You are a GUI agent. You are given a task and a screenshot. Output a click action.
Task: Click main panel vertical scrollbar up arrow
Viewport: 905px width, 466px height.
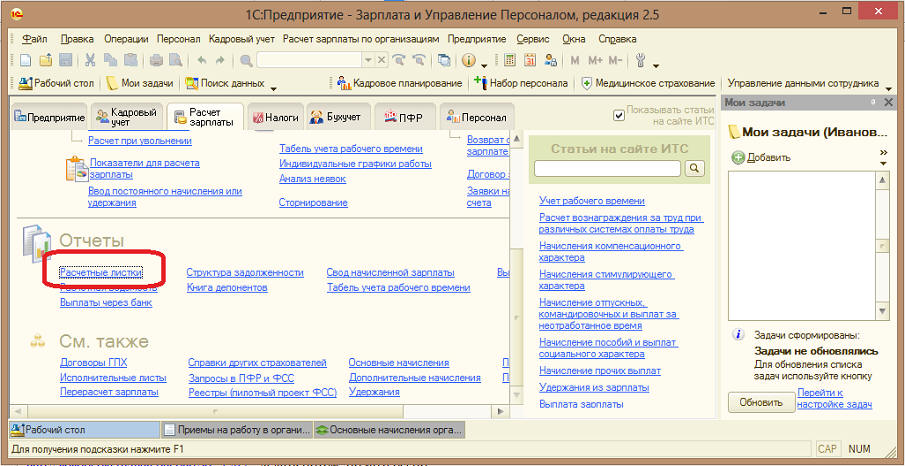(x=517, y=139)
